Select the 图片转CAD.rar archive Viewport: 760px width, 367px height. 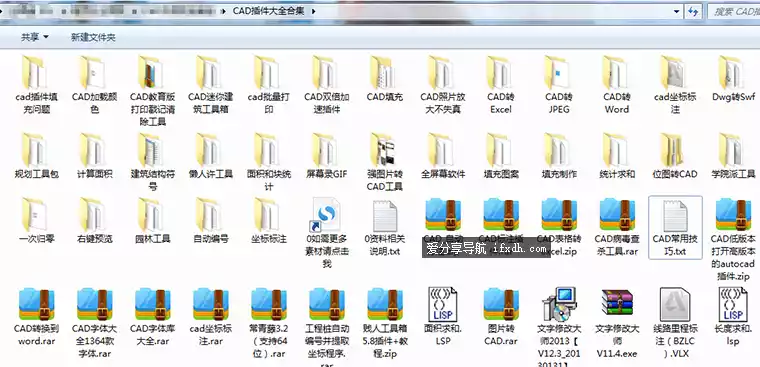point(501,317)
